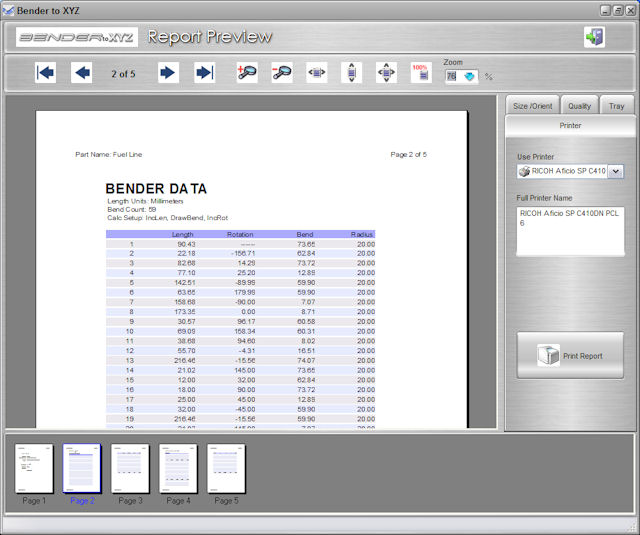Go to the first report page
Image resolution: width=640 pixels, height=535 pixels.
(x=45, y=73)
